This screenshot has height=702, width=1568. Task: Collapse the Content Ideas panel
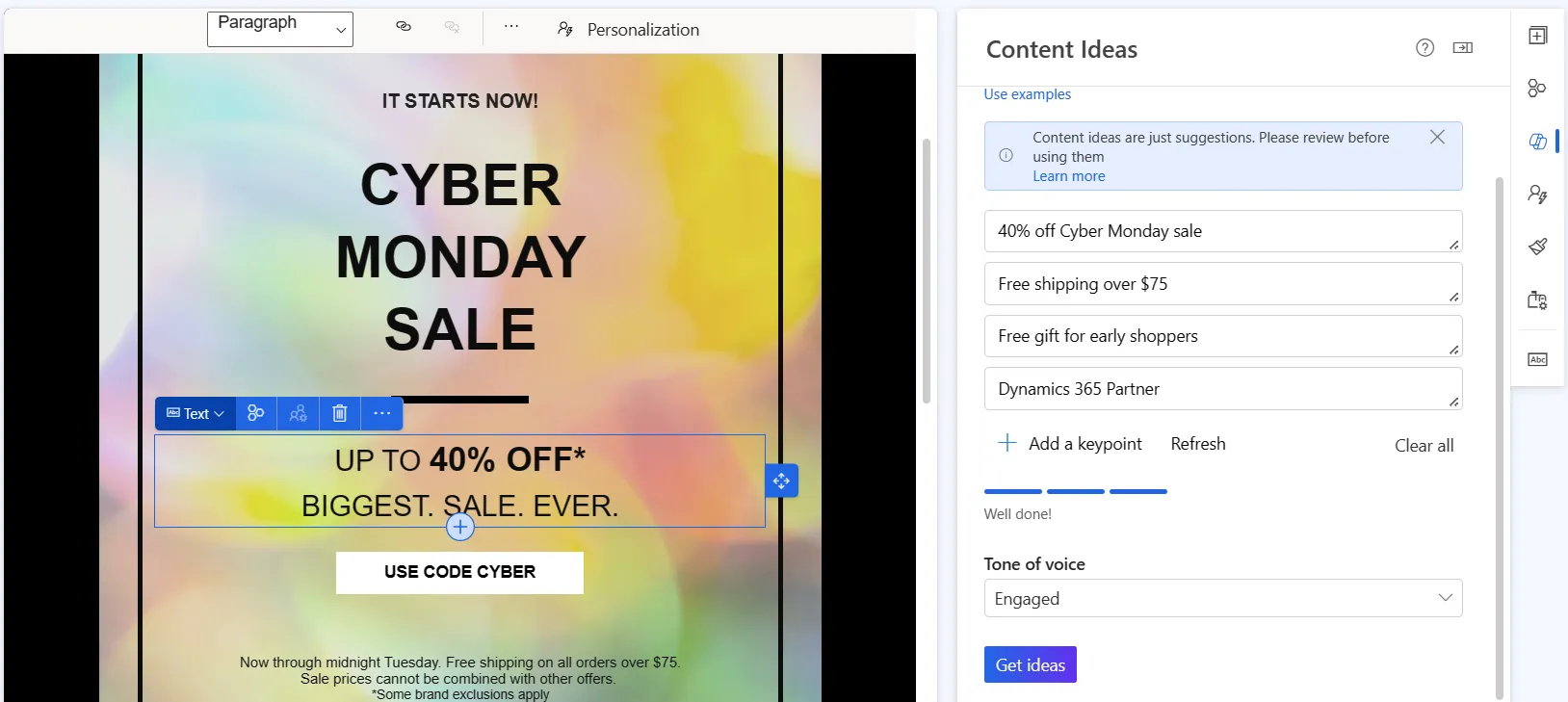[x=1462, y=48]
